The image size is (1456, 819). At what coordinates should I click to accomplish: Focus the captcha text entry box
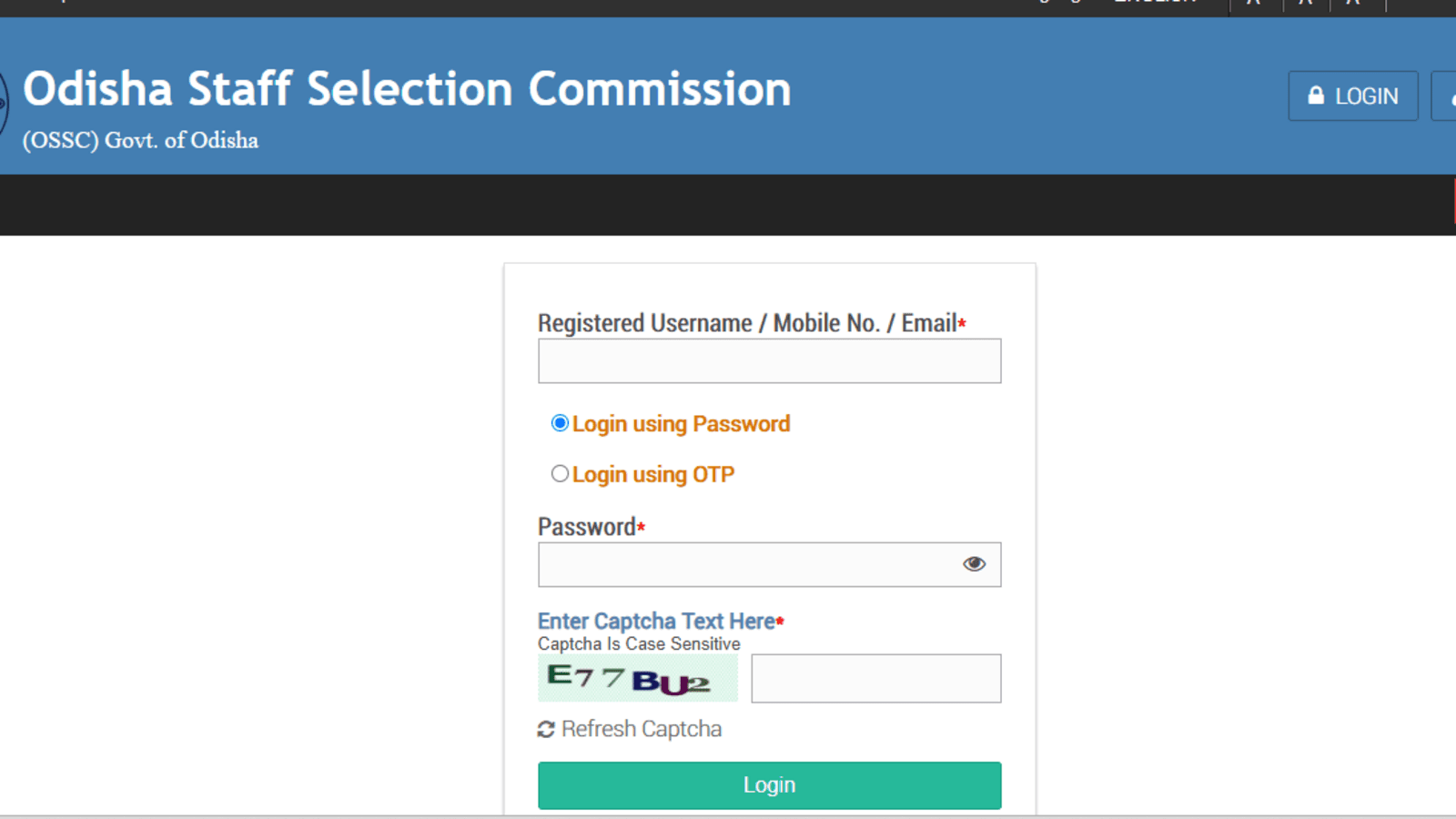point(875,679)
